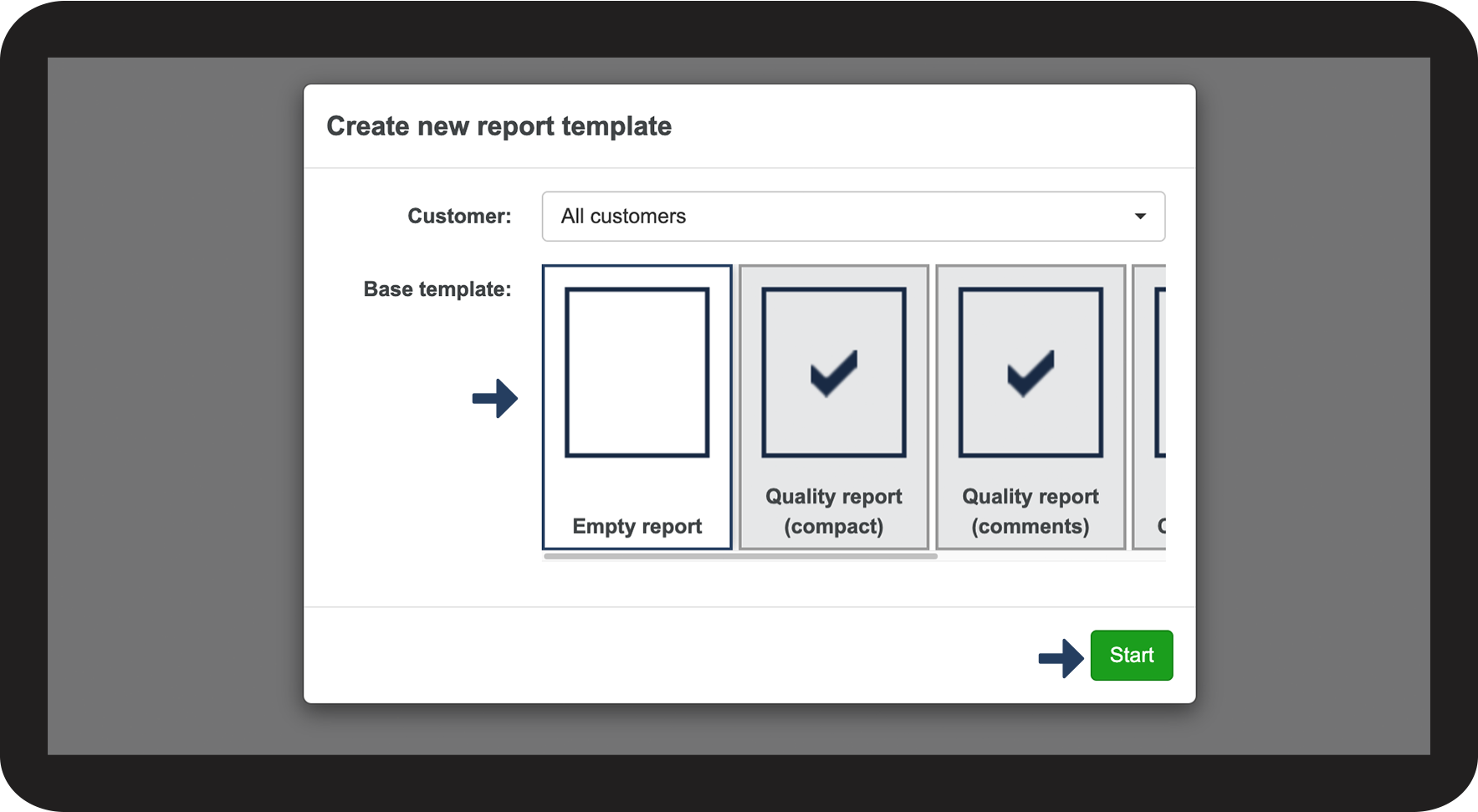Click the 'Base template:' field label
Image resolution: width=1478 pixels, height=812 pixels.
coord(437,289)
